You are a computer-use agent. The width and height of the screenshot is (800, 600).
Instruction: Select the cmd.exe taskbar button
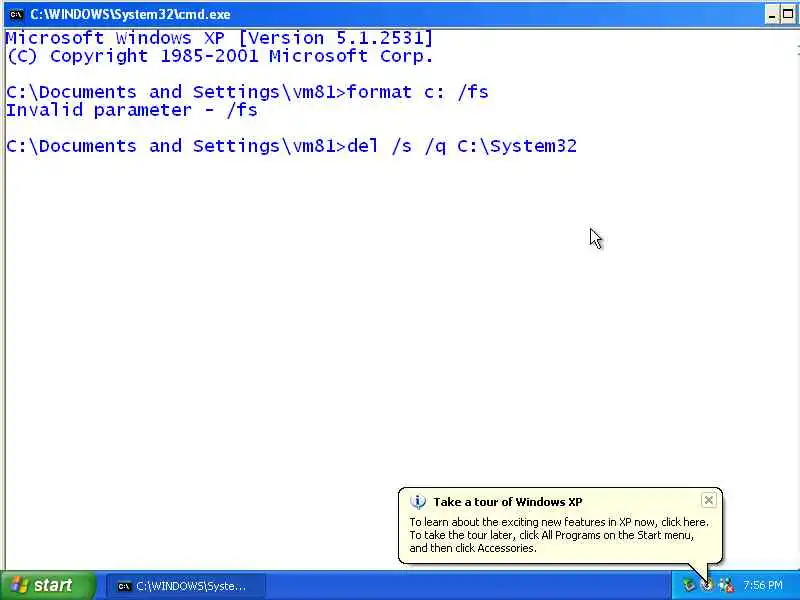pos(186,586)
